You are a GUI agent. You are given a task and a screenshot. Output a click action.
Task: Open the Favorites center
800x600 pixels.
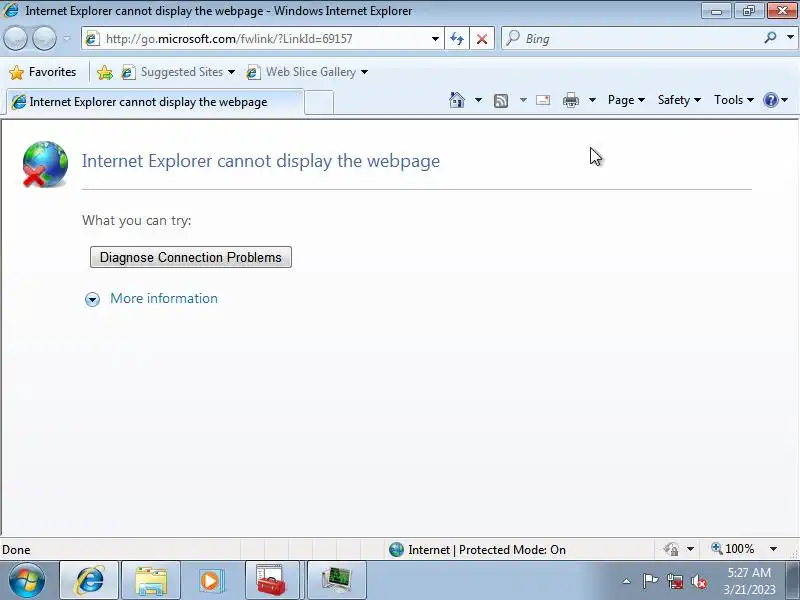tap(42, 72)
